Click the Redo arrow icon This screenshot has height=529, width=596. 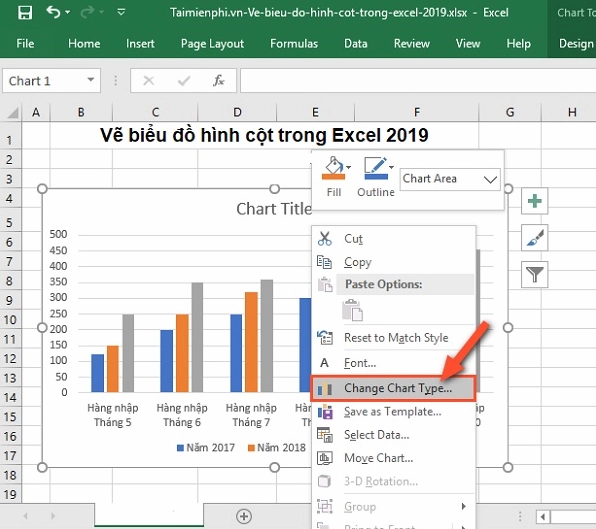click(x=87, y=12)
